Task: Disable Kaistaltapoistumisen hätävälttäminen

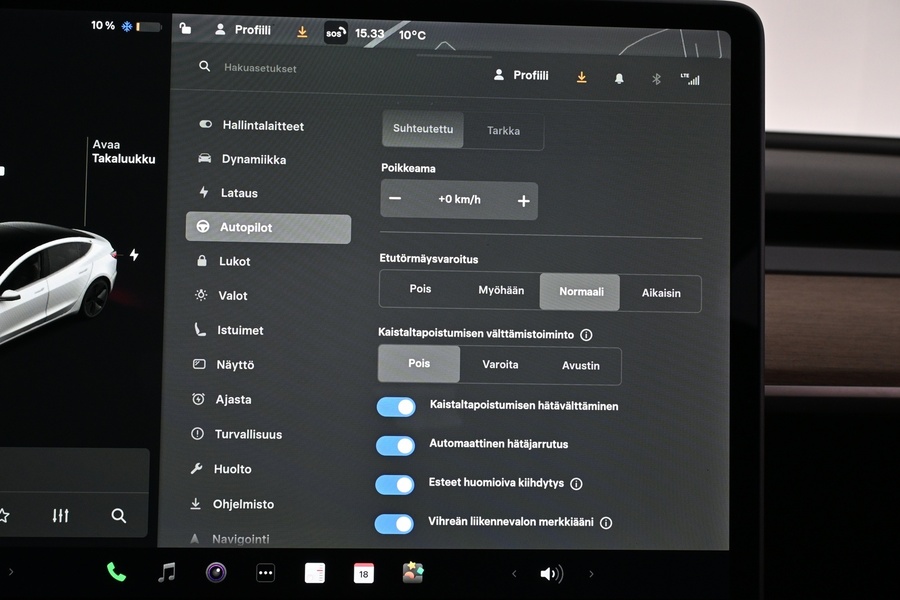Action: pyautogui.click(x=395, y=407)
